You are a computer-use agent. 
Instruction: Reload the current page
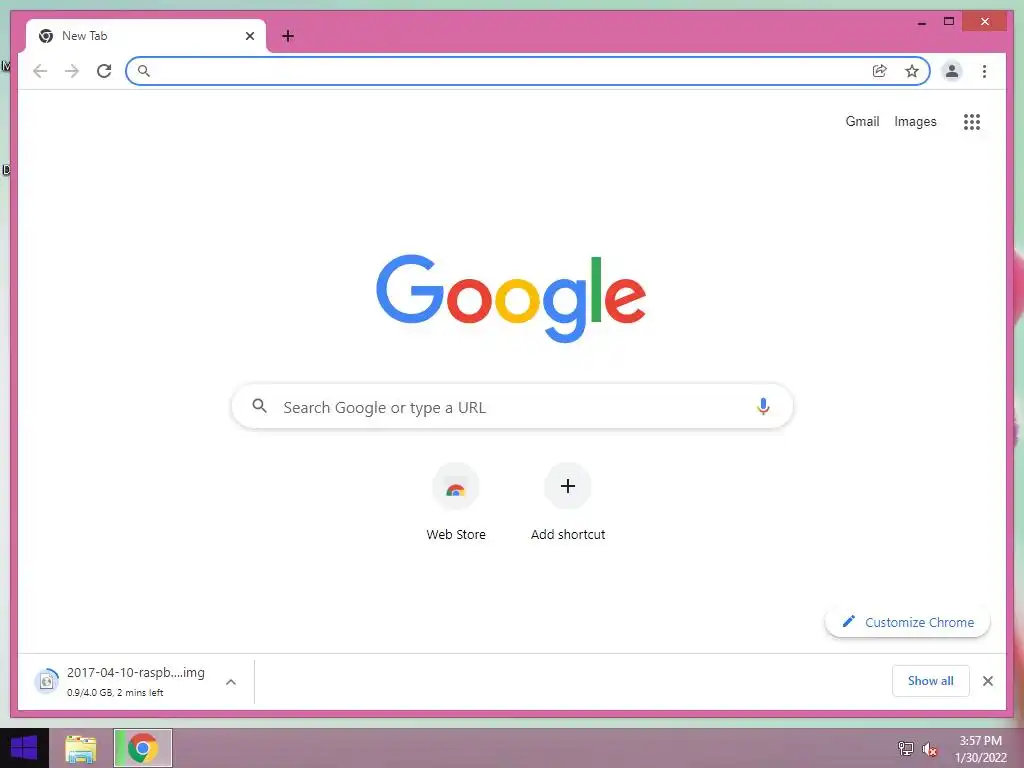[x=104, y=71]
